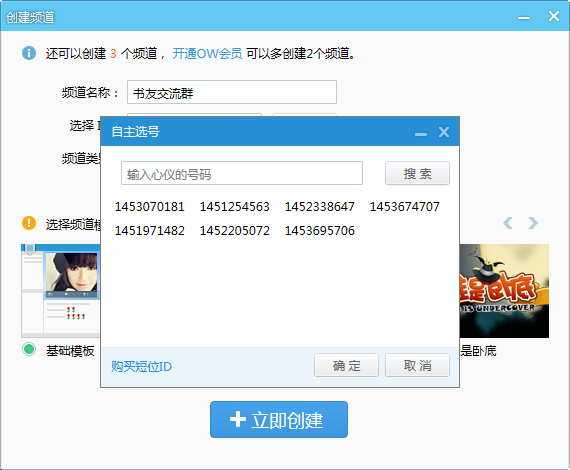Focus the 输入心仪的号码 search field
This screenshot has height=470, width=570.
click(x=242, y=173)
